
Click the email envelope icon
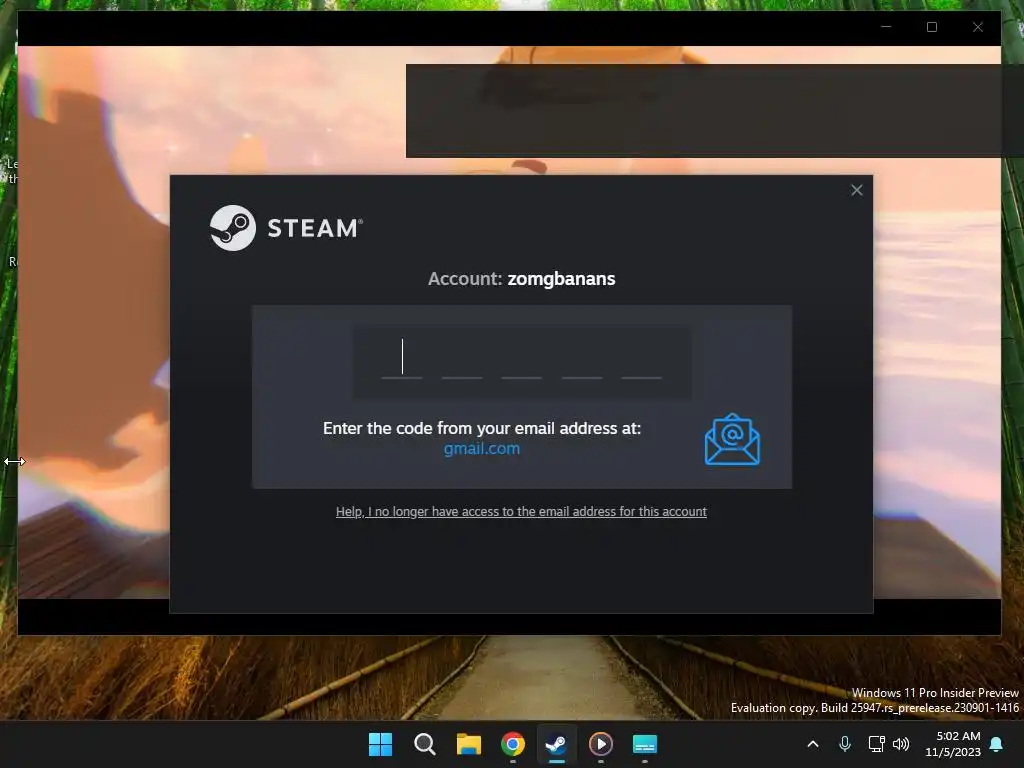click(732, 440)
